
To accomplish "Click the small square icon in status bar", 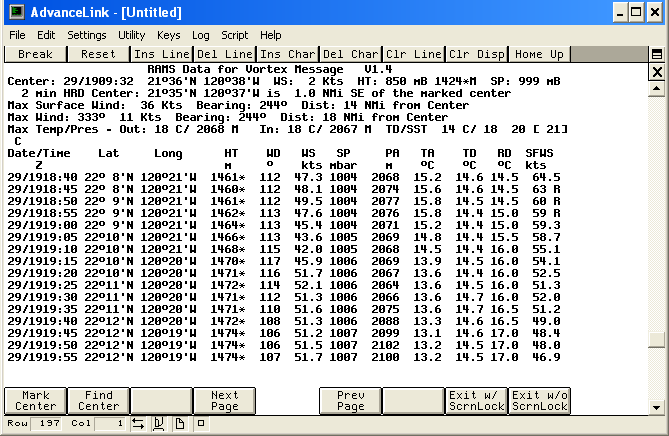I will point(201,423).
